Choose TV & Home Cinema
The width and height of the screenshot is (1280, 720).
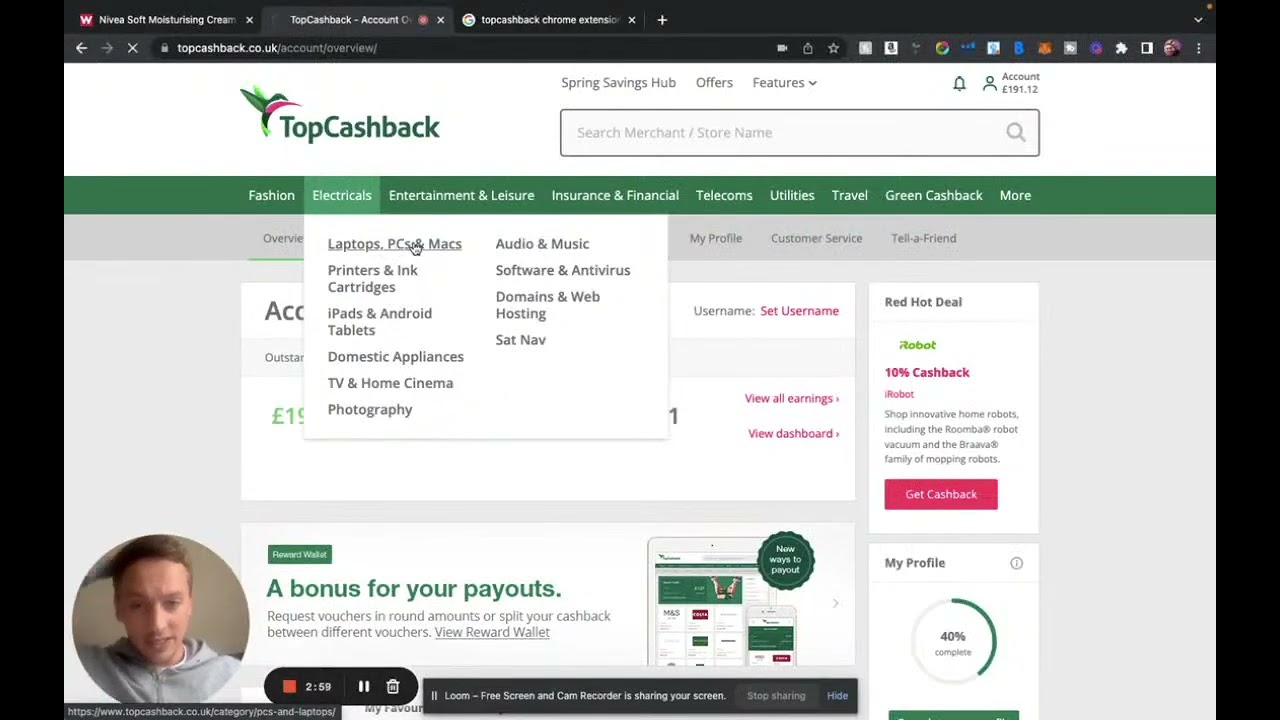[x=390, y=383]
